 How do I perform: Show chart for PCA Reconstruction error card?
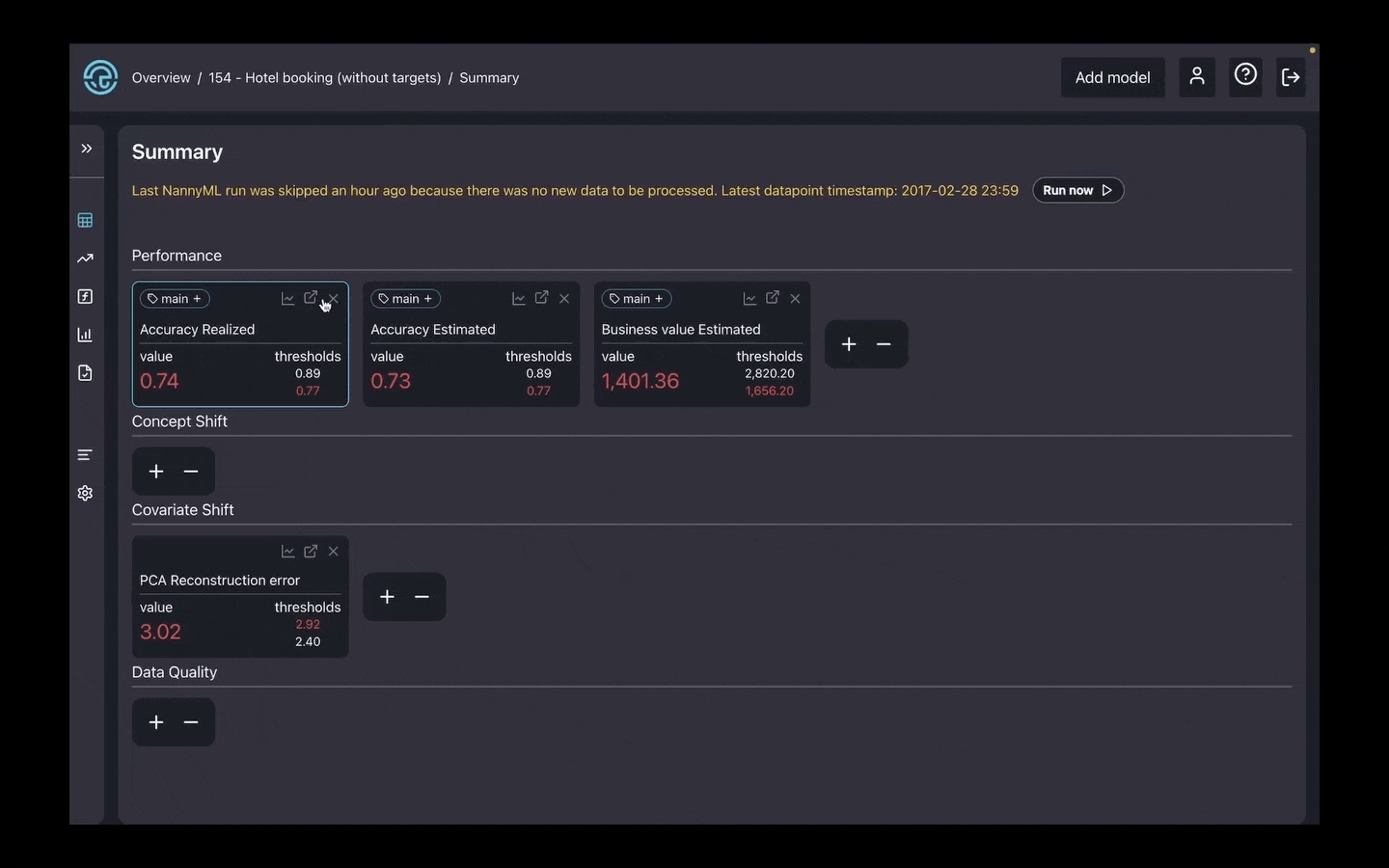pos(287,552)
